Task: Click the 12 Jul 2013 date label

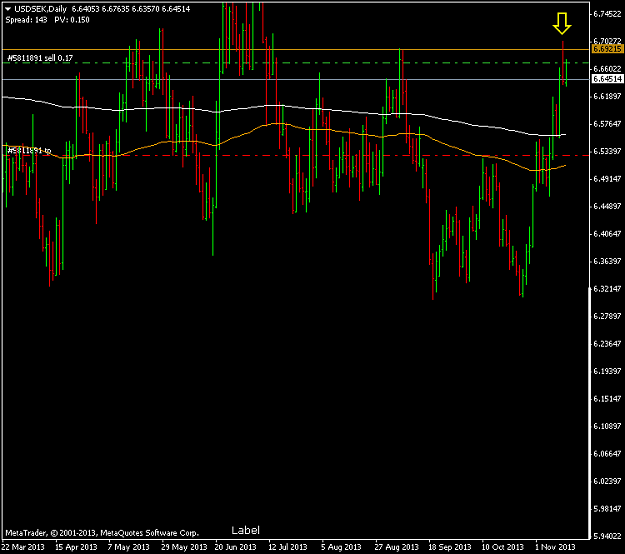Action: (288, 547)
